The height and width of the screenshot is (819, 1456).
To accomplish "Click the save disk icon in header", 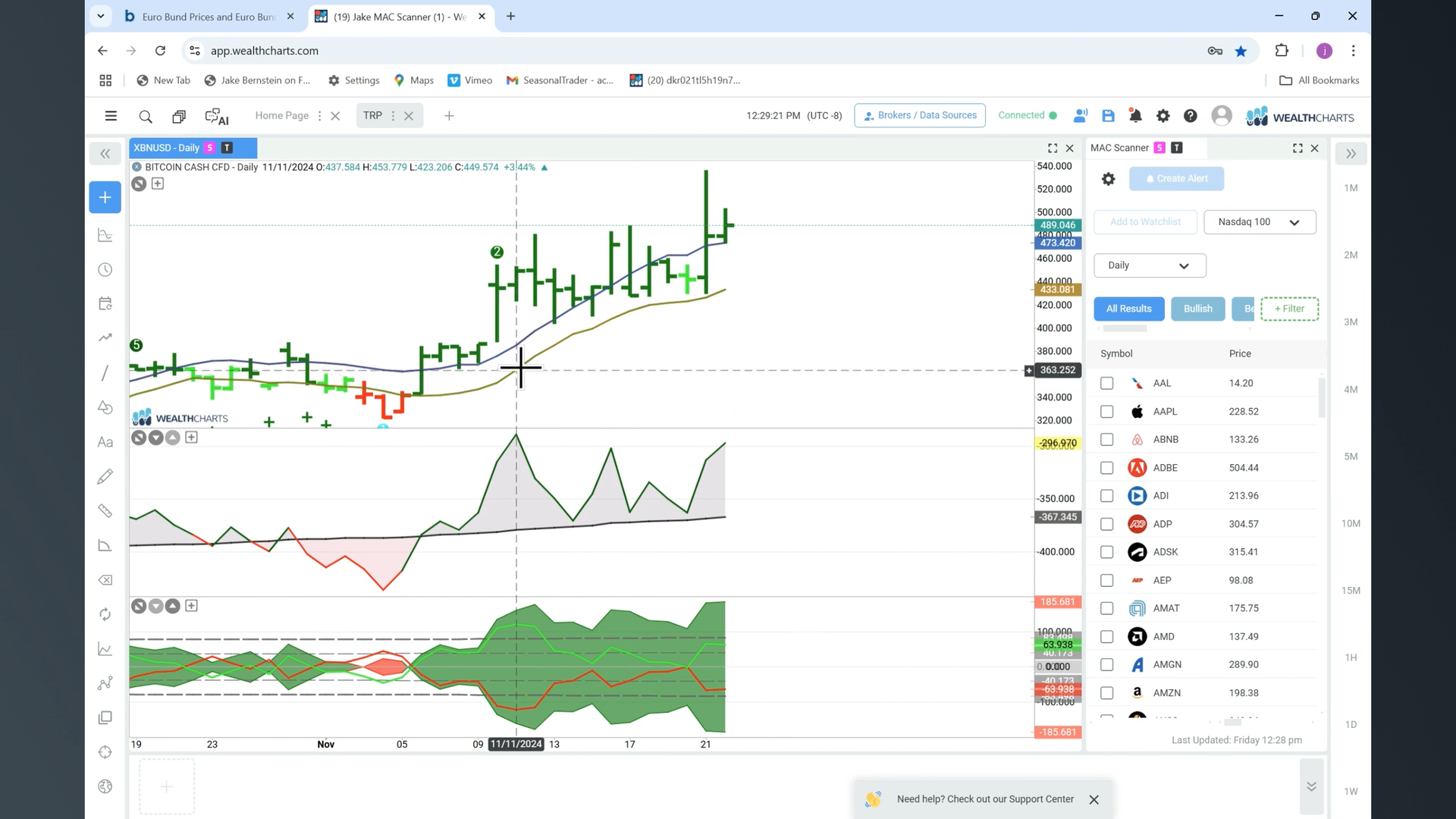I will click(x=1108, y=116).
